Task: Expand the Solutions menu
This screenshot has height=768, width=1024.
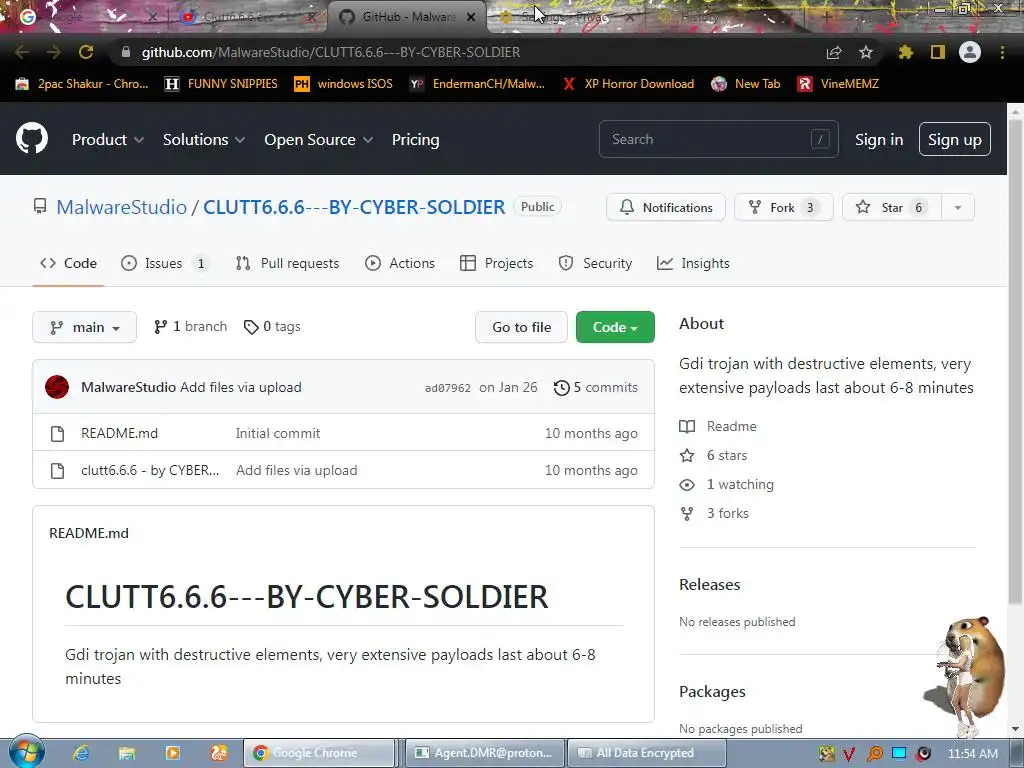Action: [204, 140]
